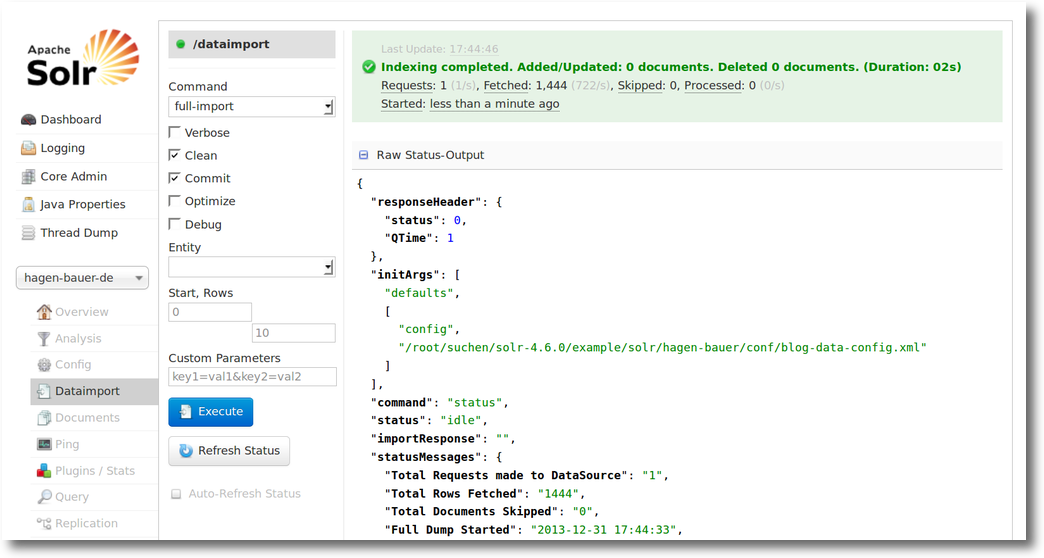The height and width of the screenshot is (558, 1044).
Task: Uncheck the Clean option
Action: click(174, 154)
